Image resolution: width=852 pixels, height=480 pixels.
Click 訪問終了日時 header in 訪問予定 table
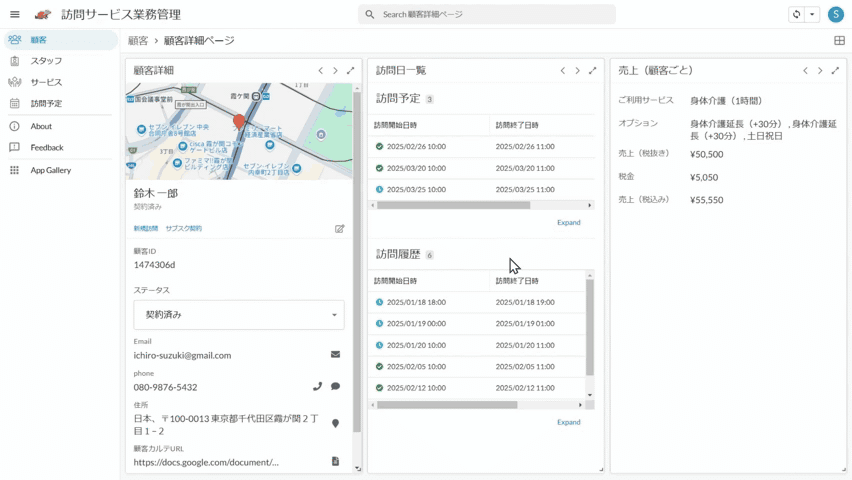[517, 126]
